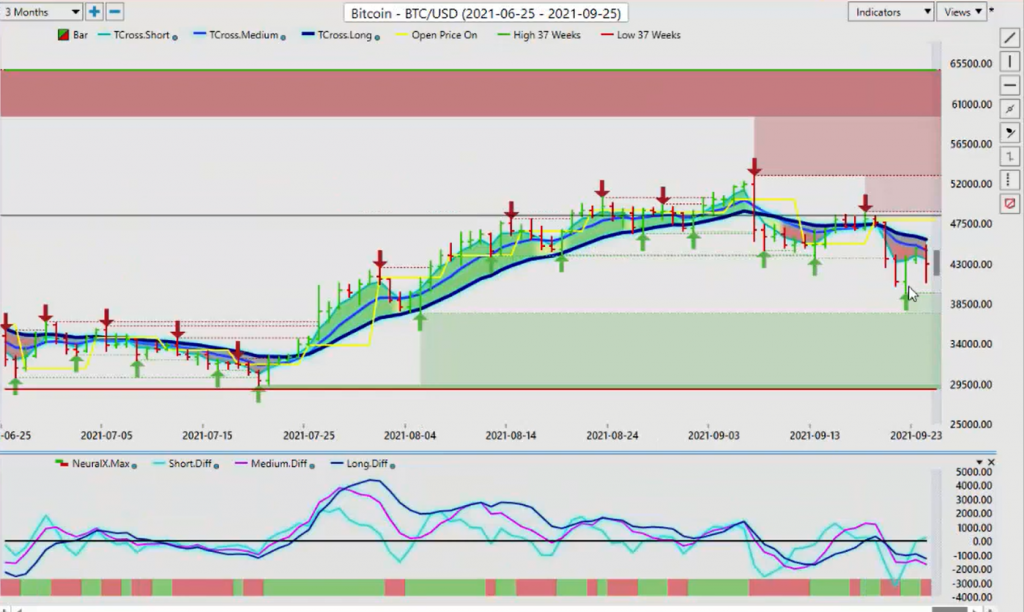
Task: Select the diagonal trend line drawing tool
Action: pyautogui.click(x=1010, y=38)
